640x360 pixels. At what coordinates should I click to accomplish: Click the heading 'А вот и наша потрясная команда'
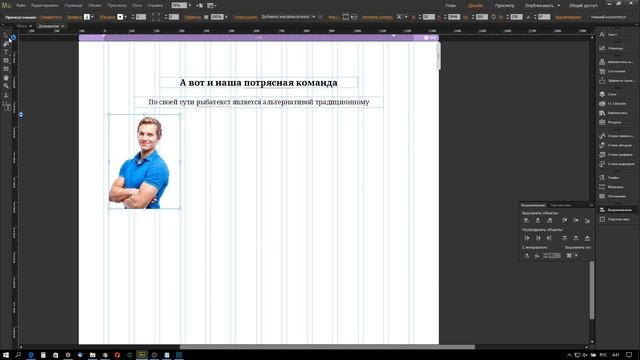point(258,82)
